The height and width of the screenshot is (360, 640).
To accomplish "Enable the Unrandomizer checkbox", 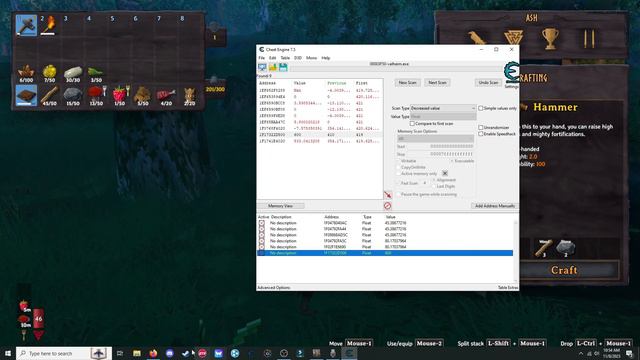I will point(481,127).
